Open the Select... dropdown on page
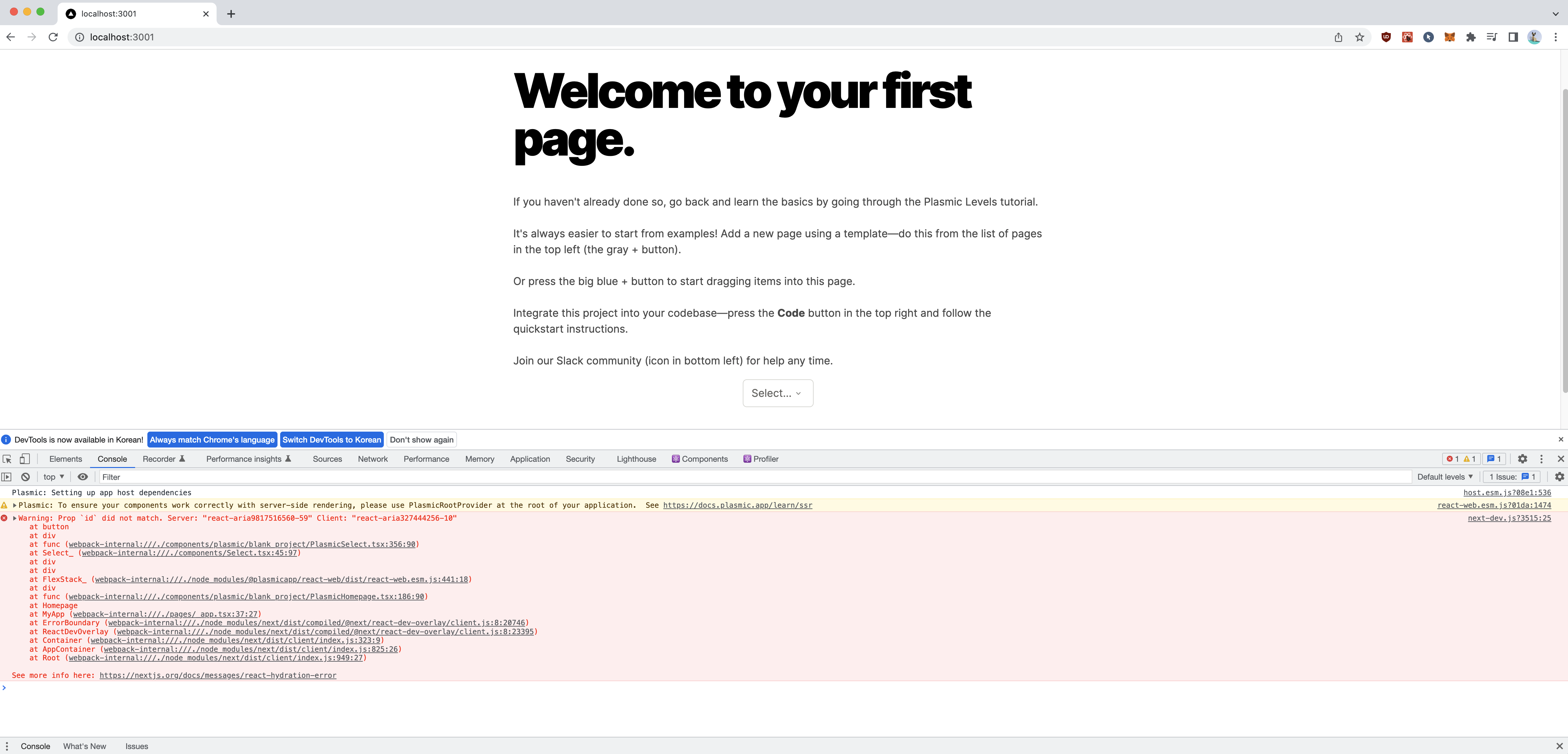 [x=777, y=393]
